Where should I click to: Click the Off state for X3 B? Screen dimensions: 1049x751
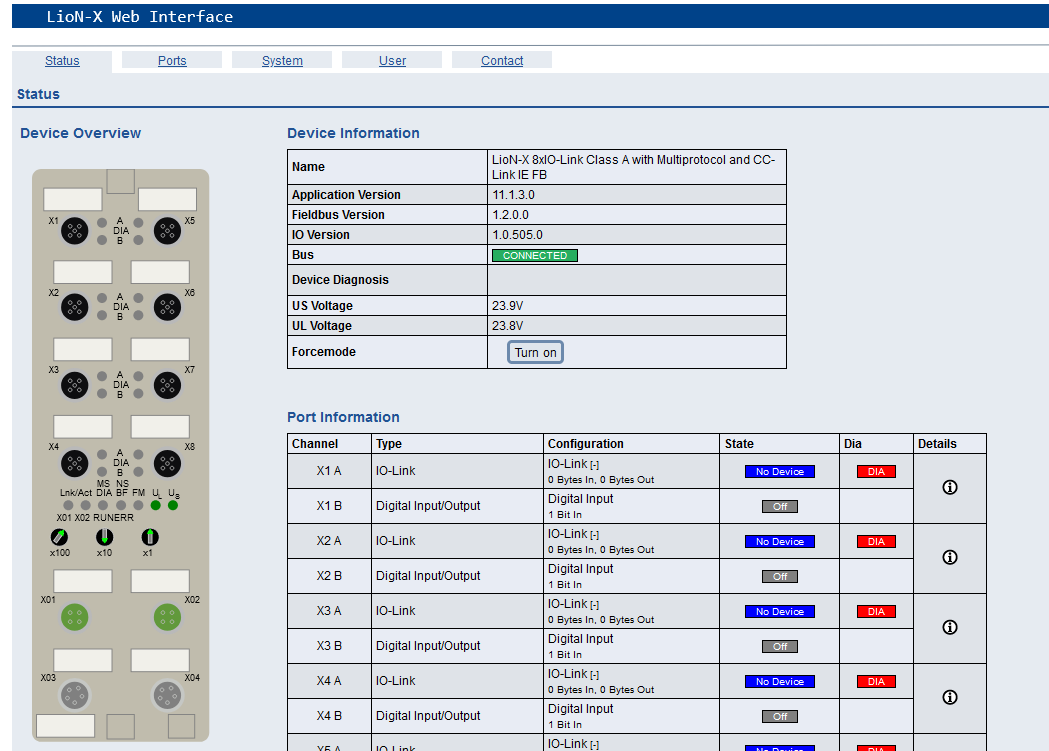(x=780, y=647)
